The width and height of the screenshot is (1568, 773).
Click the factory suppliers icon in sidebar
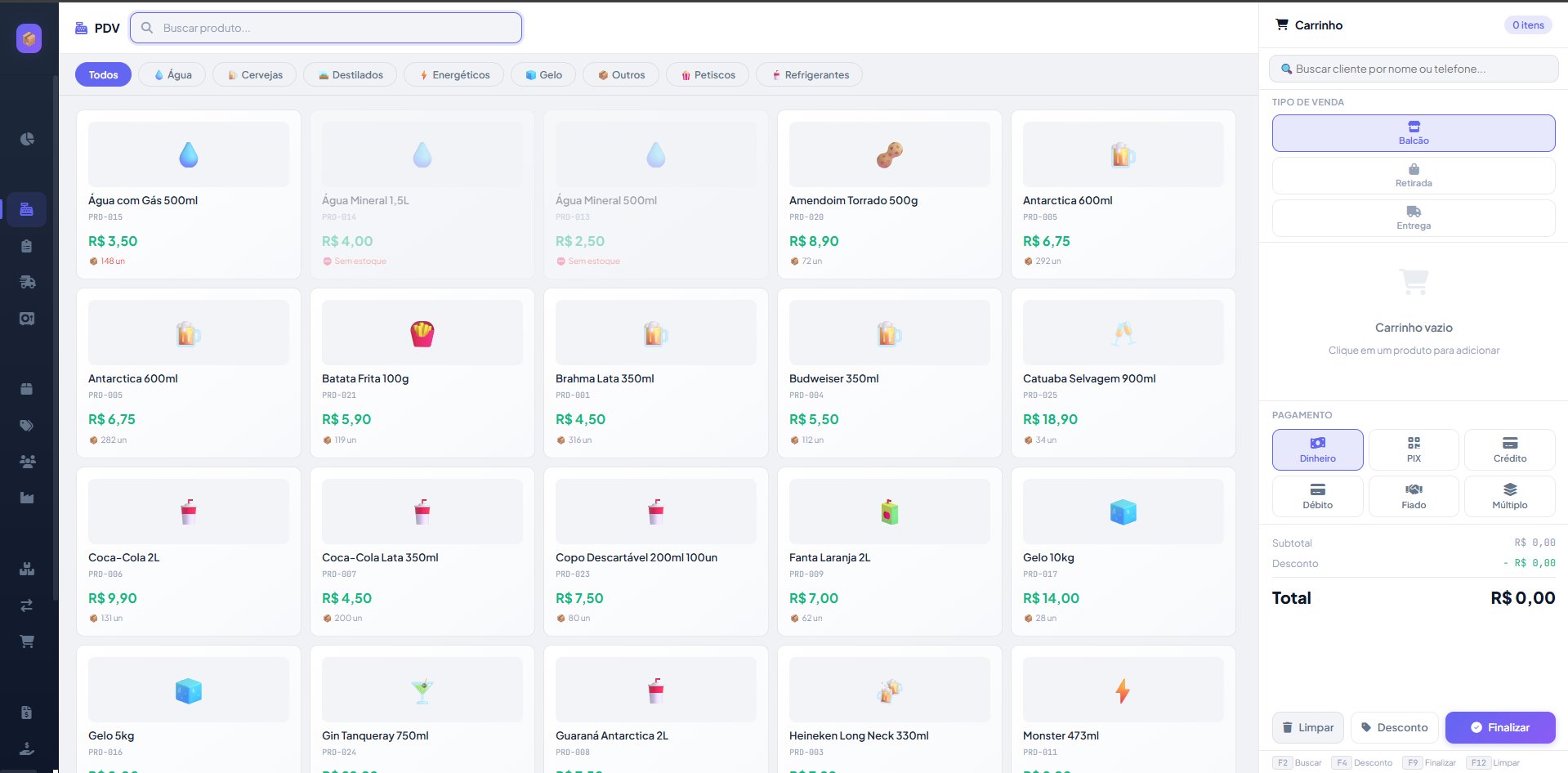27,498
